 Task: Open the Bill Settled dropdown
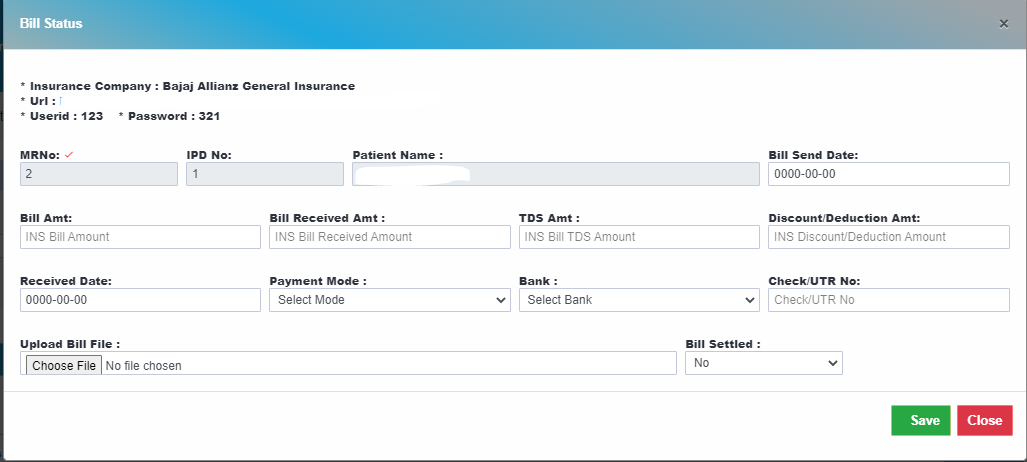click(x=764, y=362)
